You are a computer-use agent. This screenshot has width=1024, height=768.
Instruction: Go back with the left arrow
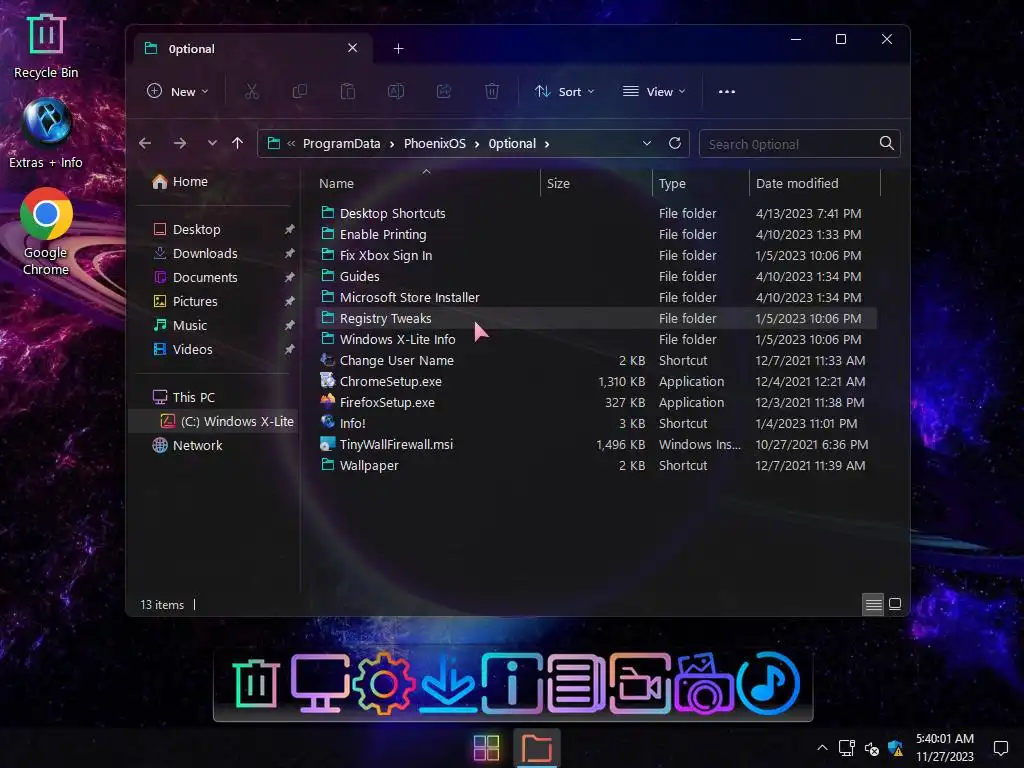tap(145, 143)
